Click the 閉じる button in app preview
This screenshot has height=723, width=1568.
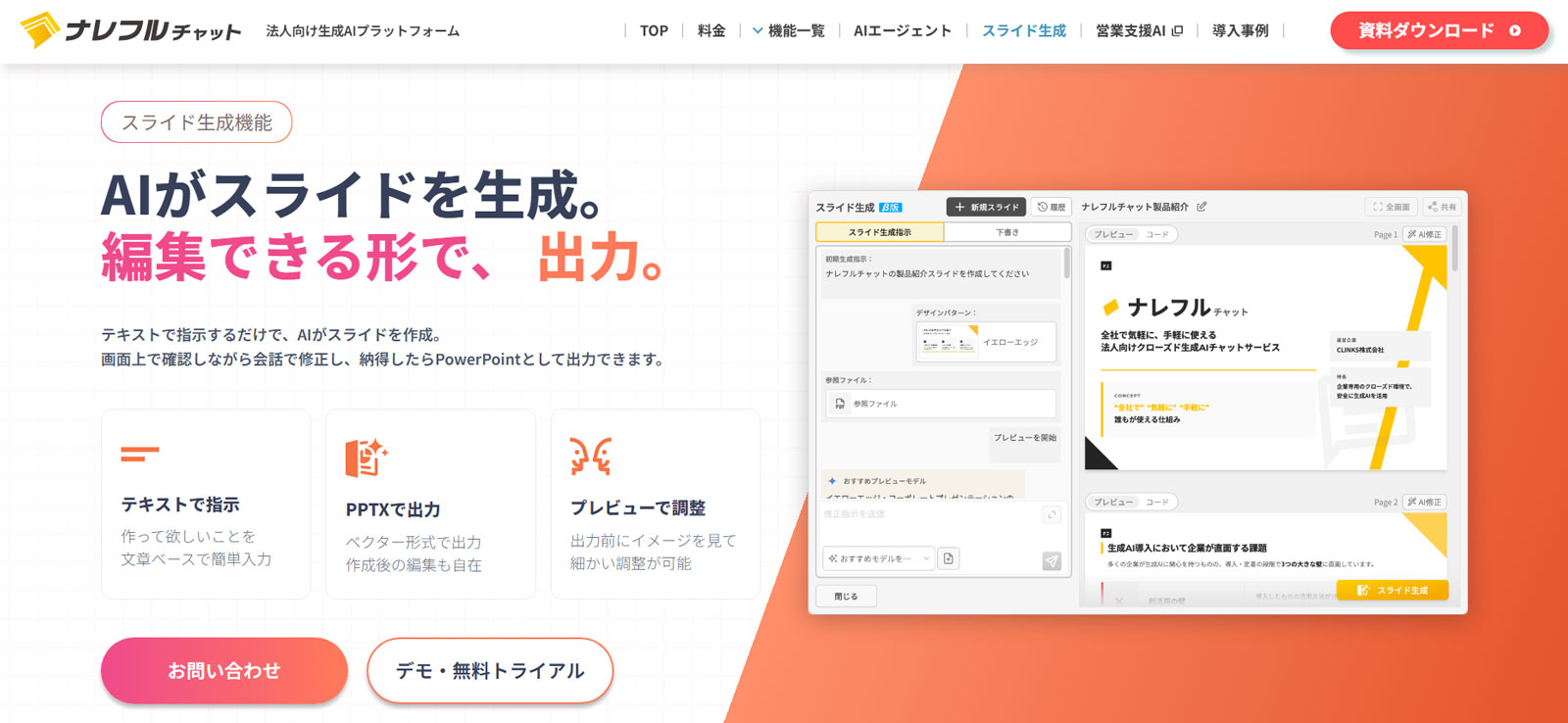pyautogui.click(x=846, y=596)
